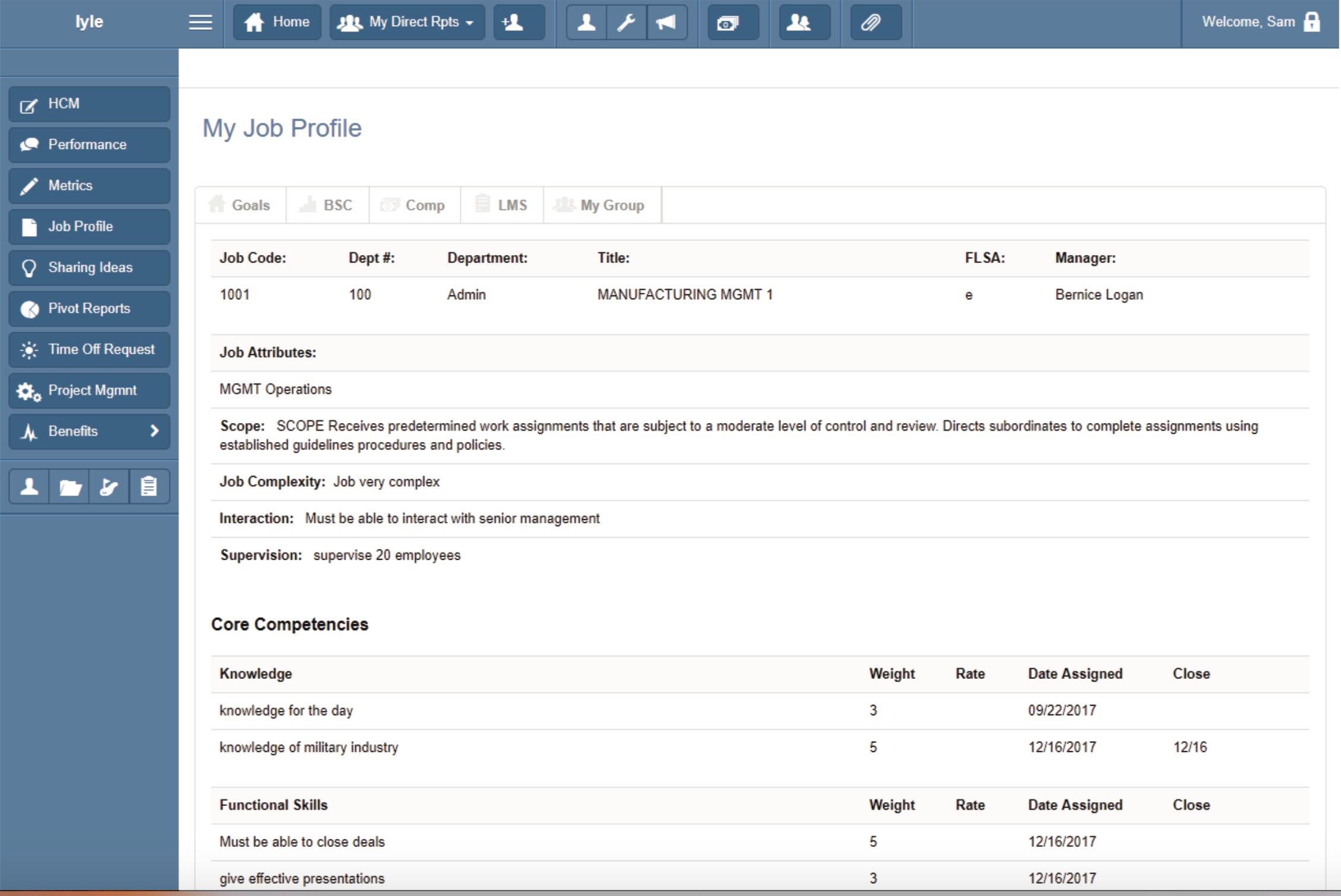
Task: Open the LMS tab
Action: (501, 205)
